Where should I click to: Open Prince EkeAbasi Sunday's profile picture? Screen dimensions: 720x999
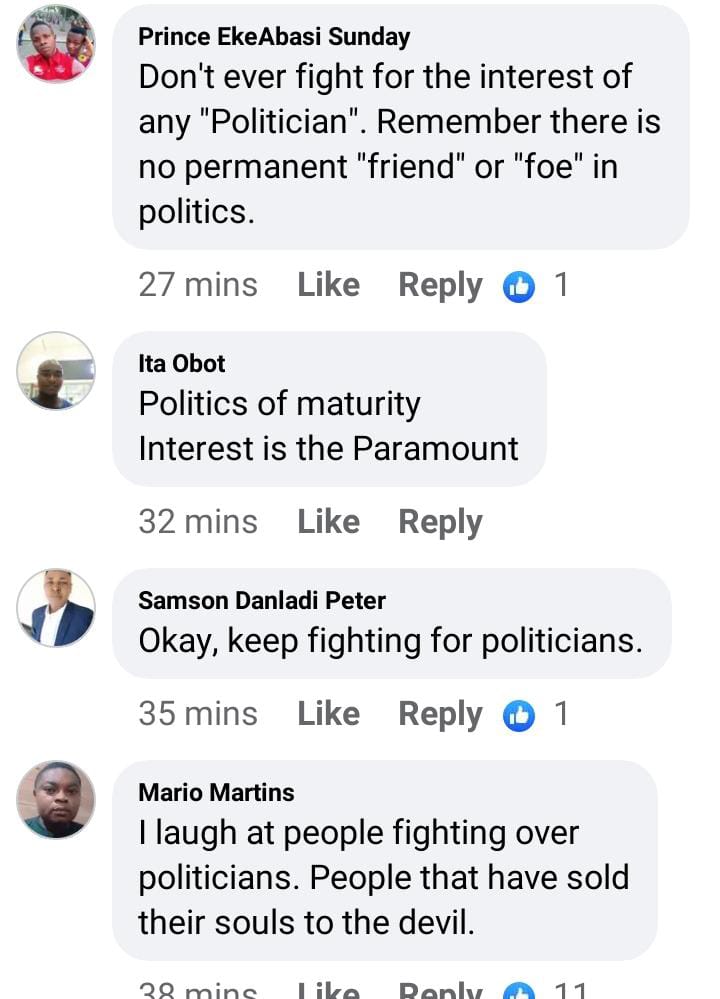click(x=56, y=44)
